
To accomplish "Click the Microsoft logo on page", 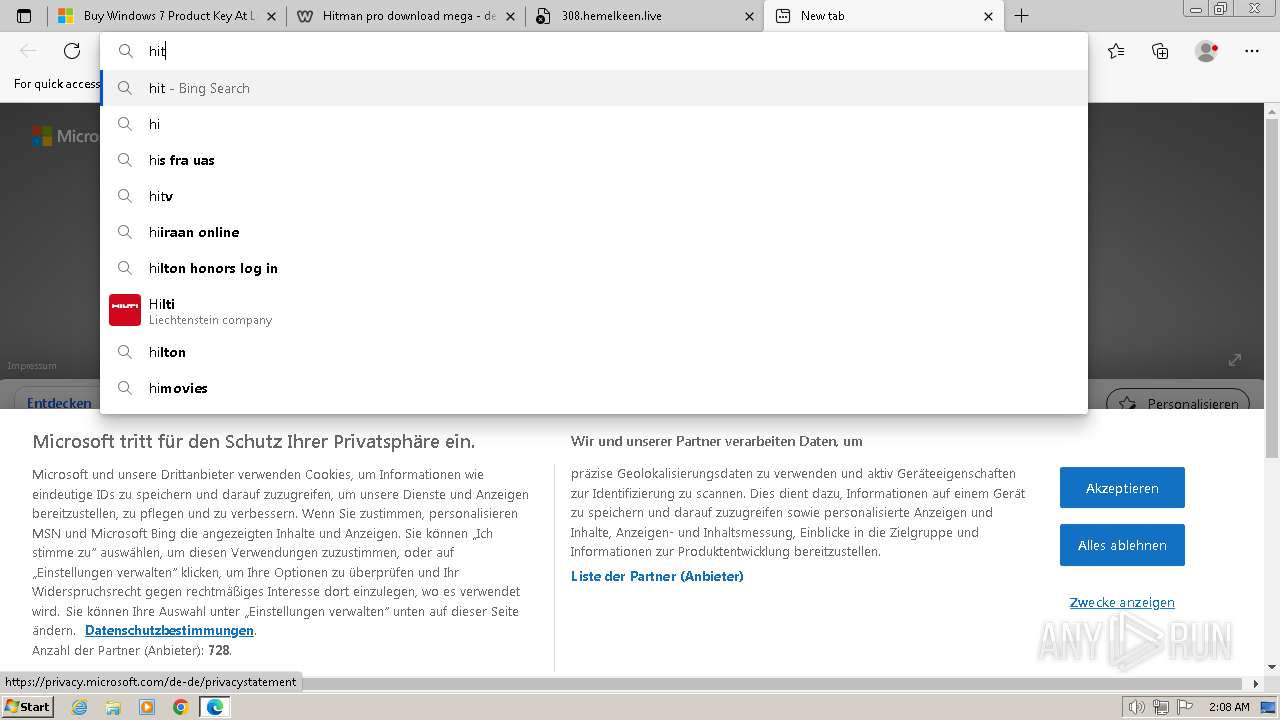I will [x=63, y=136].
